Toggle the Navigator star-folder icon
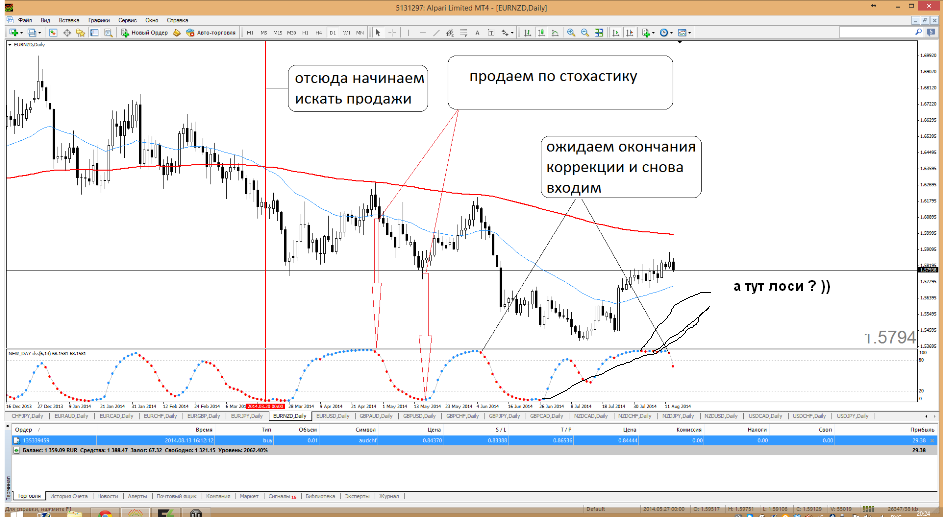This screenshot has width=943, height=517. 81,32
